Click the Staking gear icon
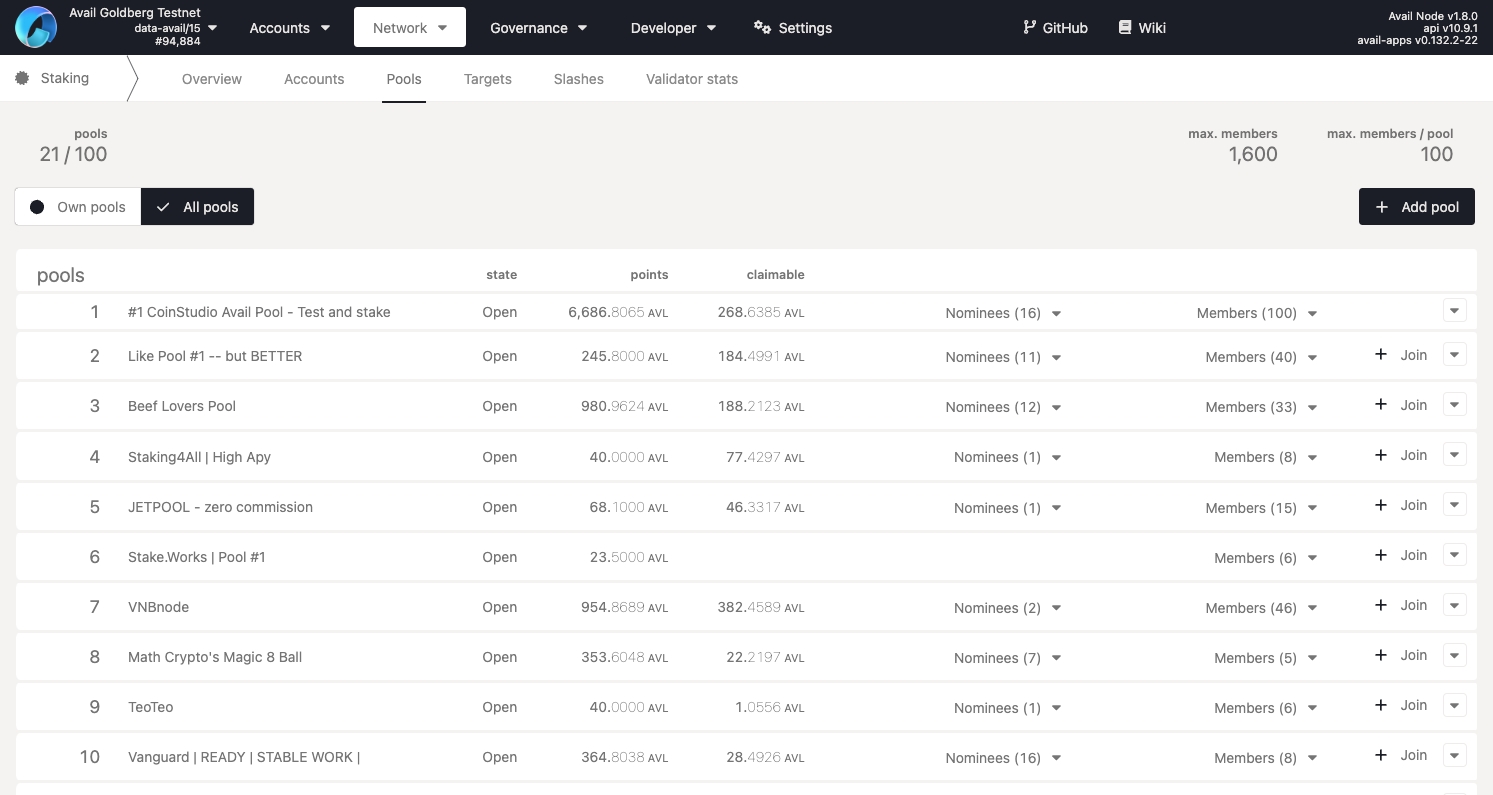The height and width of the screenshot is (795, 1493). (x=22, y=78)
